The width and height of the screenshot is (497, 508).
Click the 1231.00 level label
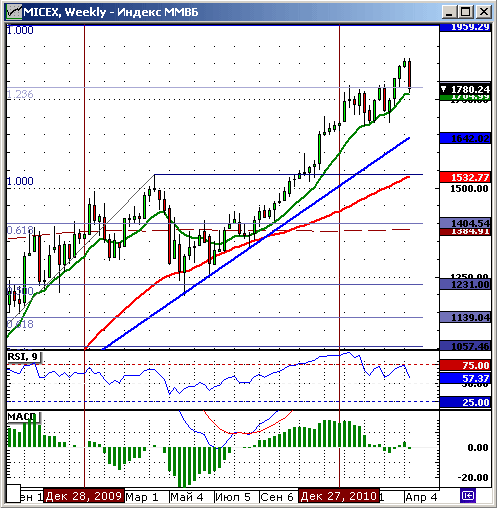point(465,284)
